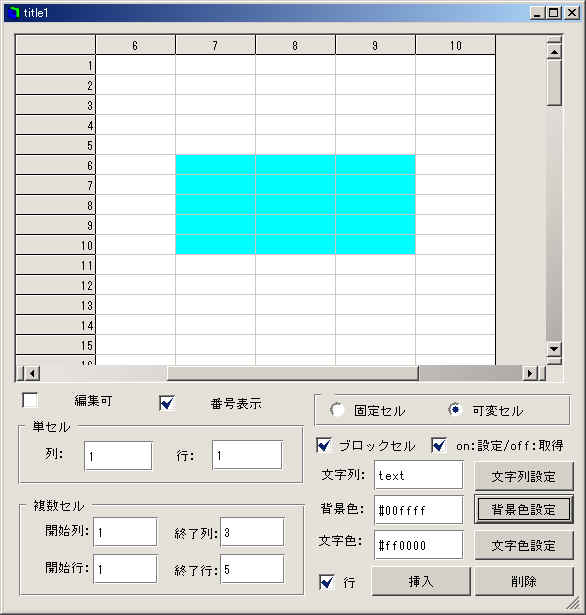Click the 削除 button
Viewport: 586px width, 615px height.
(524, 581)
